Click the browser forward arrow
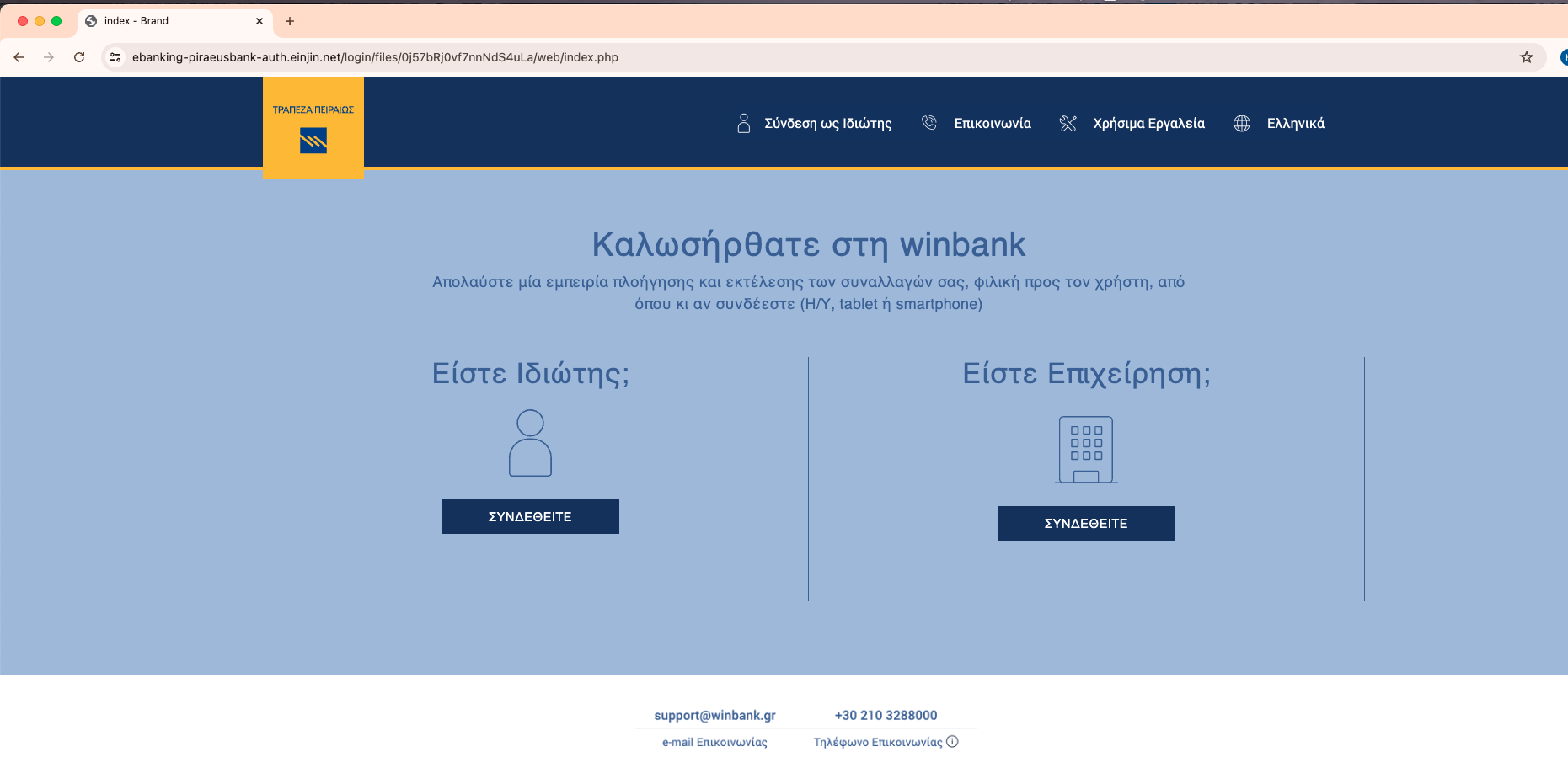The width and height of the screenshot is (1568, 784). click(x=49, y=57)
